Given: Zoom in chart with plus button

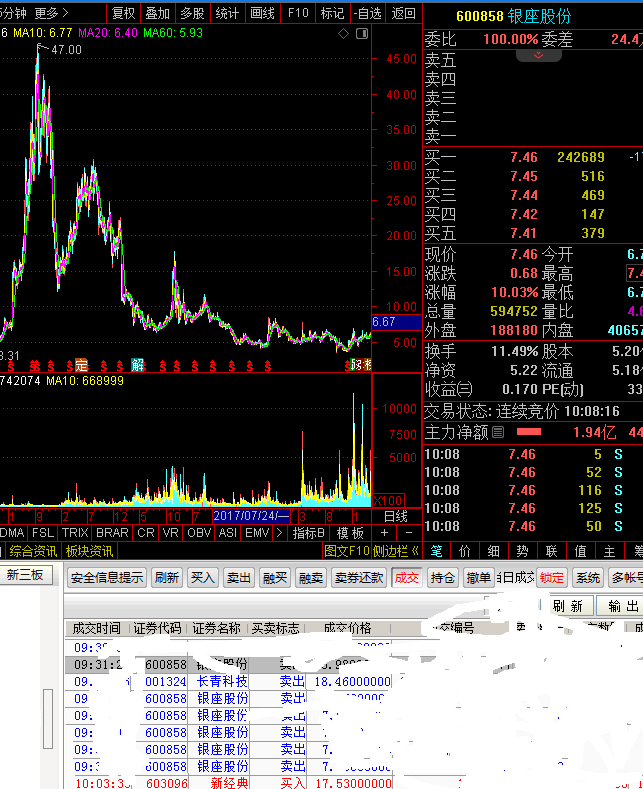Looking at the screenshot, I should click(x=384, y=532).
